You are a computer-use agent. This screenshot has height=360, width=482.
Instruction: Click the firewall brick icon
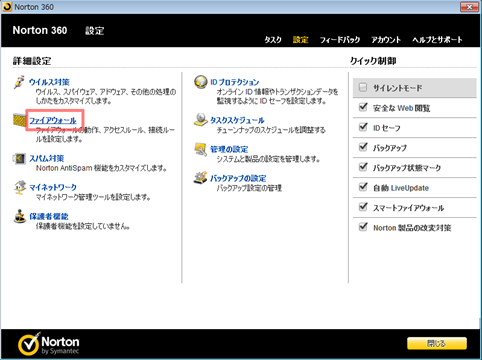(x=19, y=120)
